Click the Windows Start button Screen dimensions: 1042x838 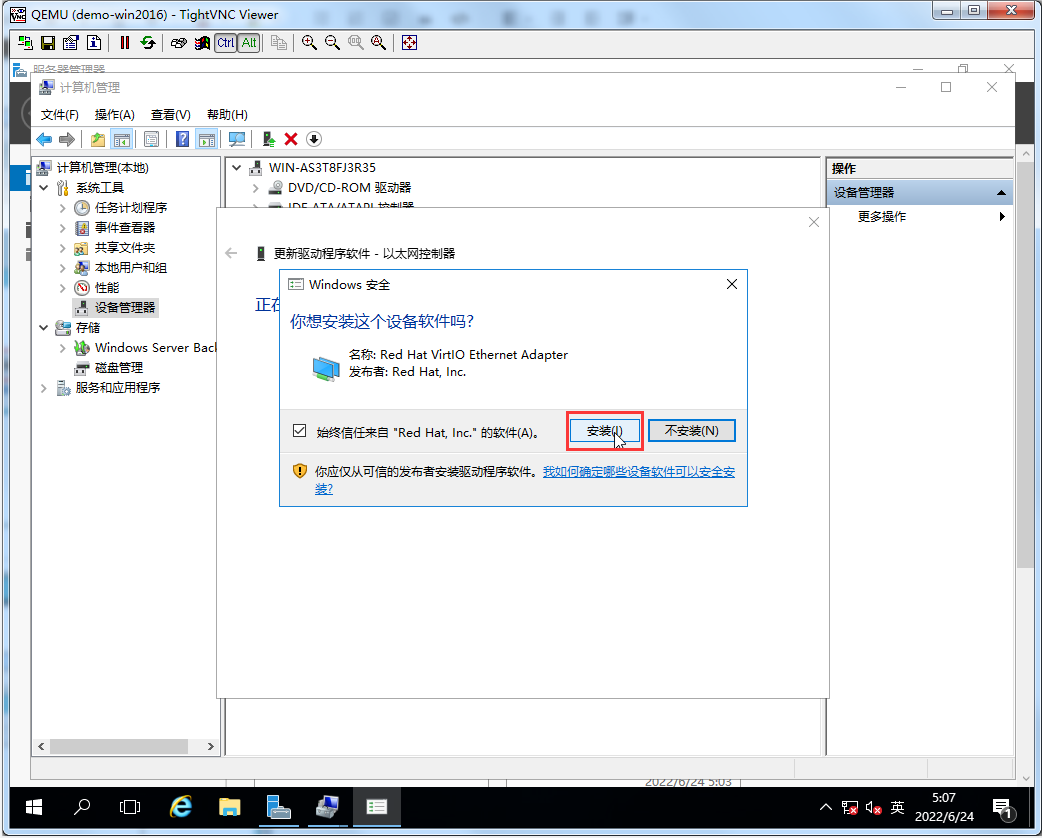(x=33, y=807)
